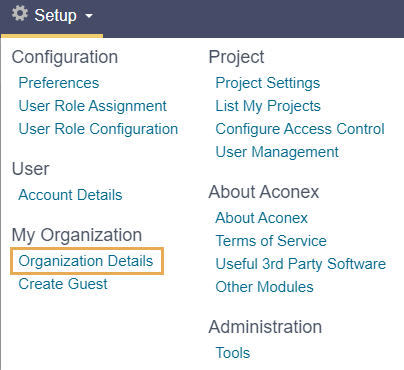Open User Role Assignment
Viewport: 404px width, 370px height.
92,106
